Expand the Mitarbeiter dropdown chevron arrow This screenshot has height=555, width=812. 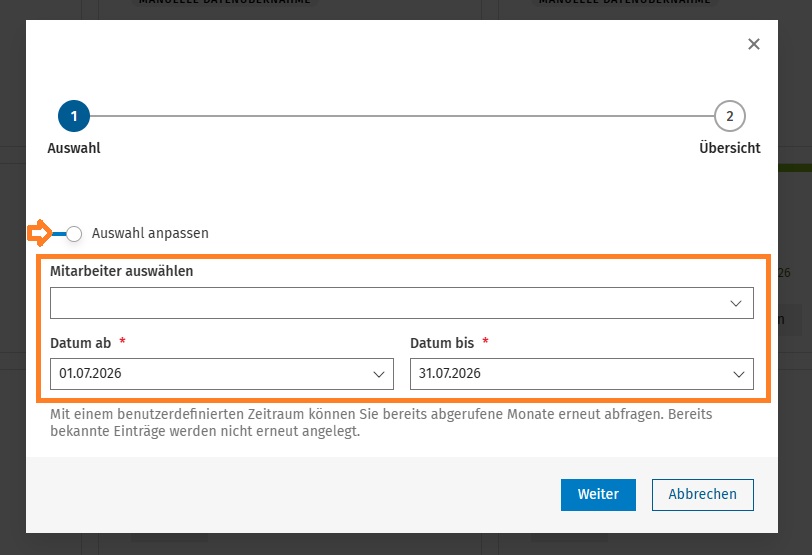tap(735, 303)
